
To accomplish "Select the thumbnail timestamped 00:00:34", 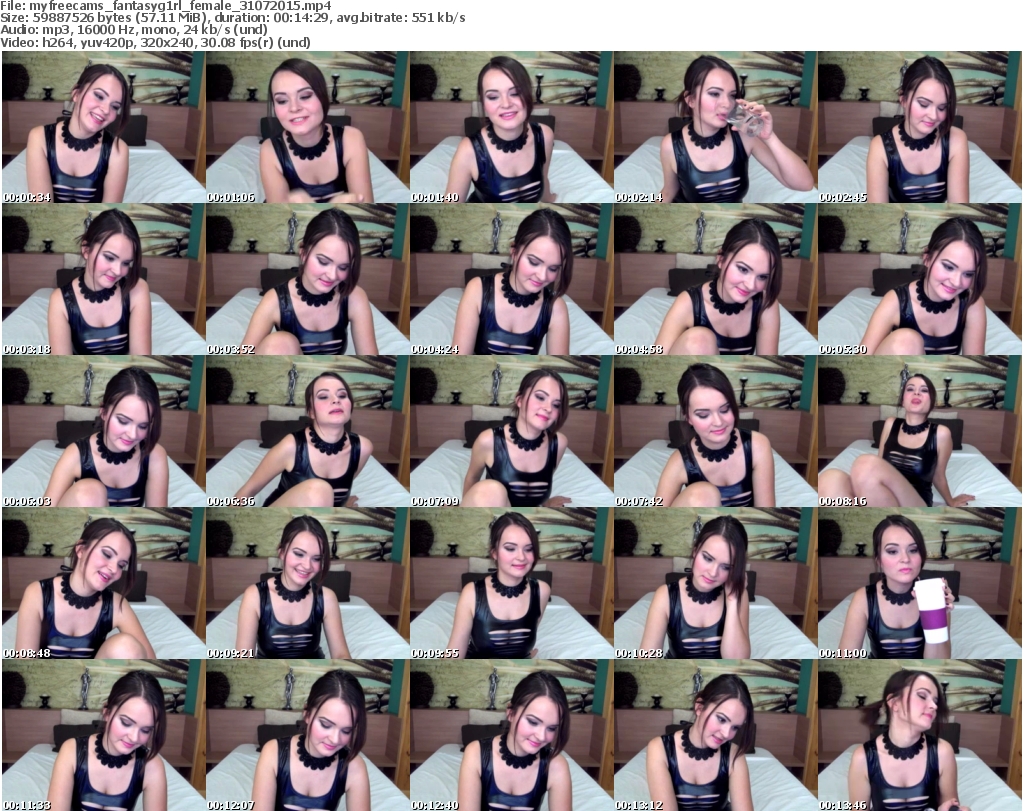I will click(x=104, y=127).
